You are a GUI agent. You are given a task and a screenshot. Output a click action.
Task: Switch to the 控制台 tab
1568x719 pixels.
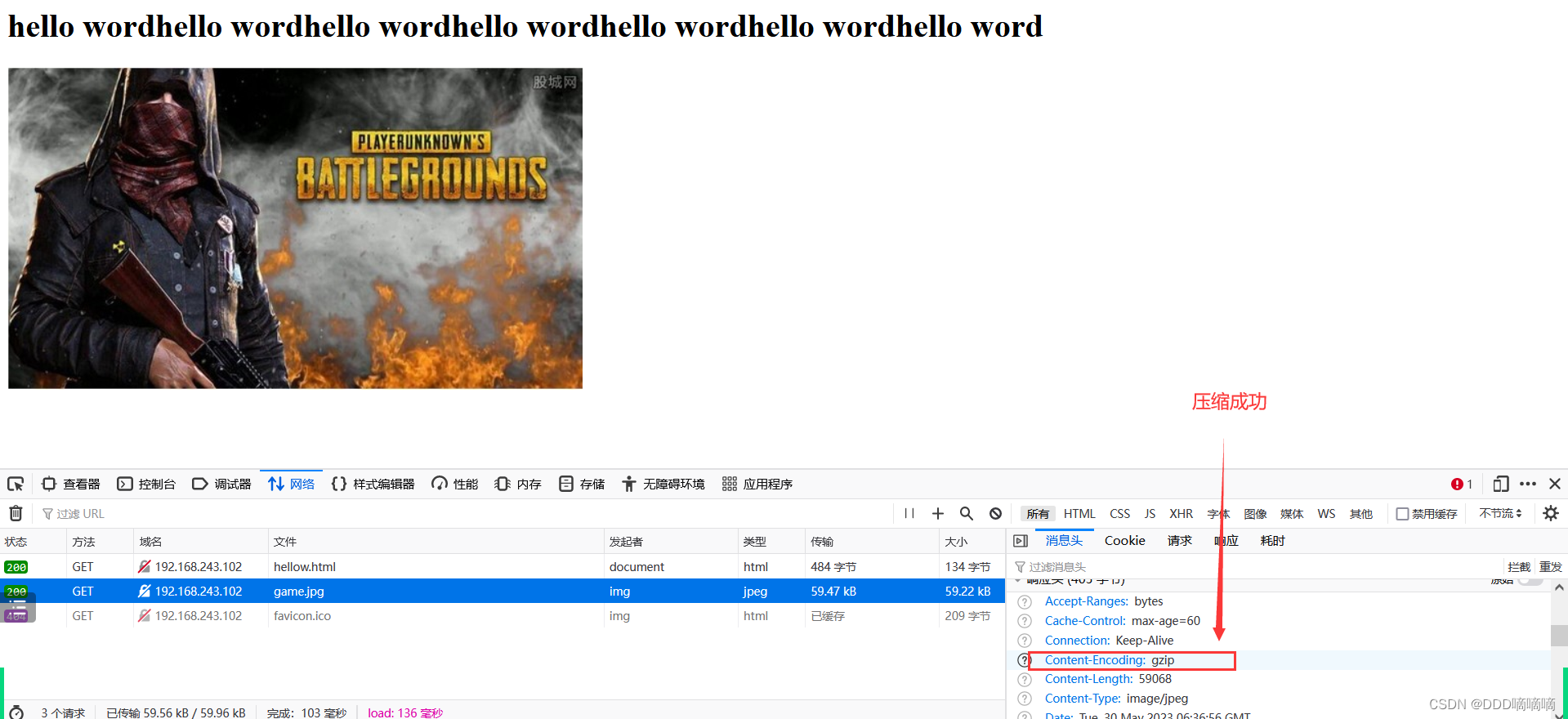coord(146,484)
